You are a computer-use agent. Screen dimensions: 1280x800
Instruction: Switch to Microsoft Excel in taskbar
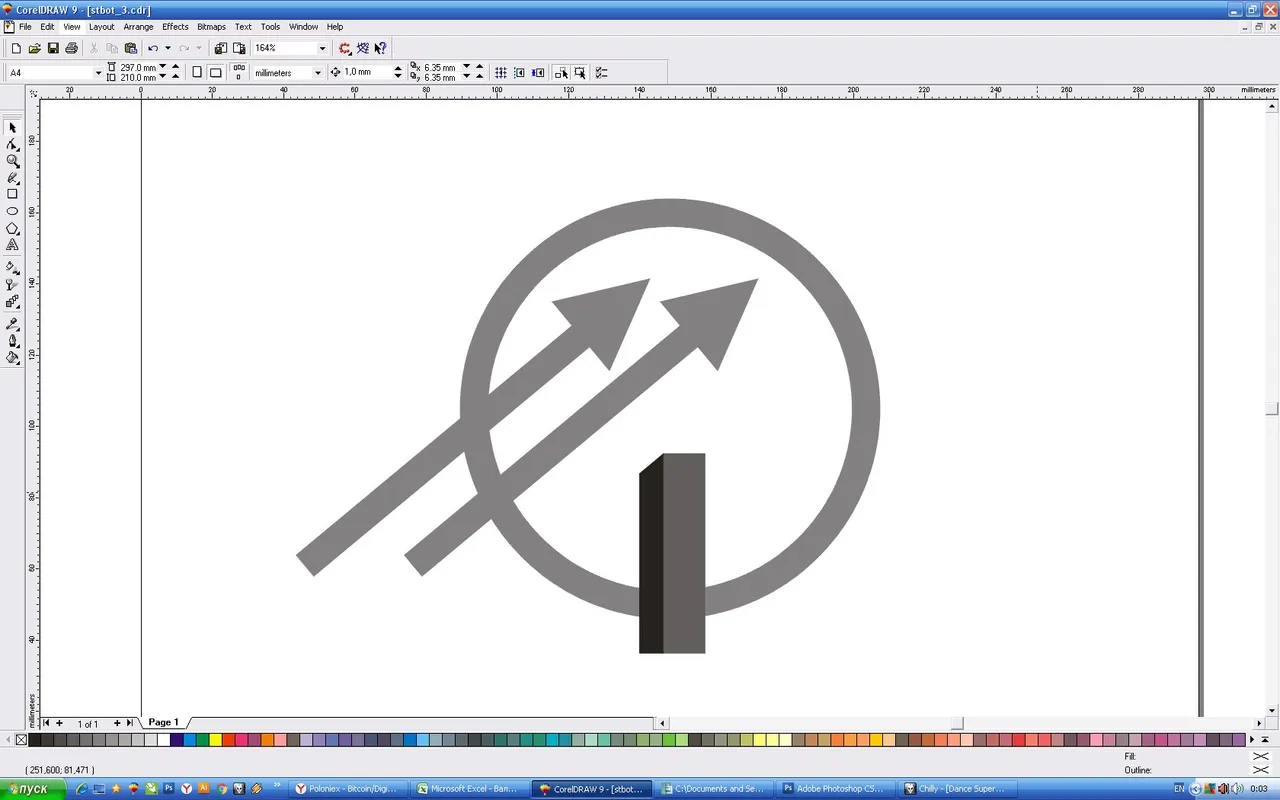tap(470, 789)
